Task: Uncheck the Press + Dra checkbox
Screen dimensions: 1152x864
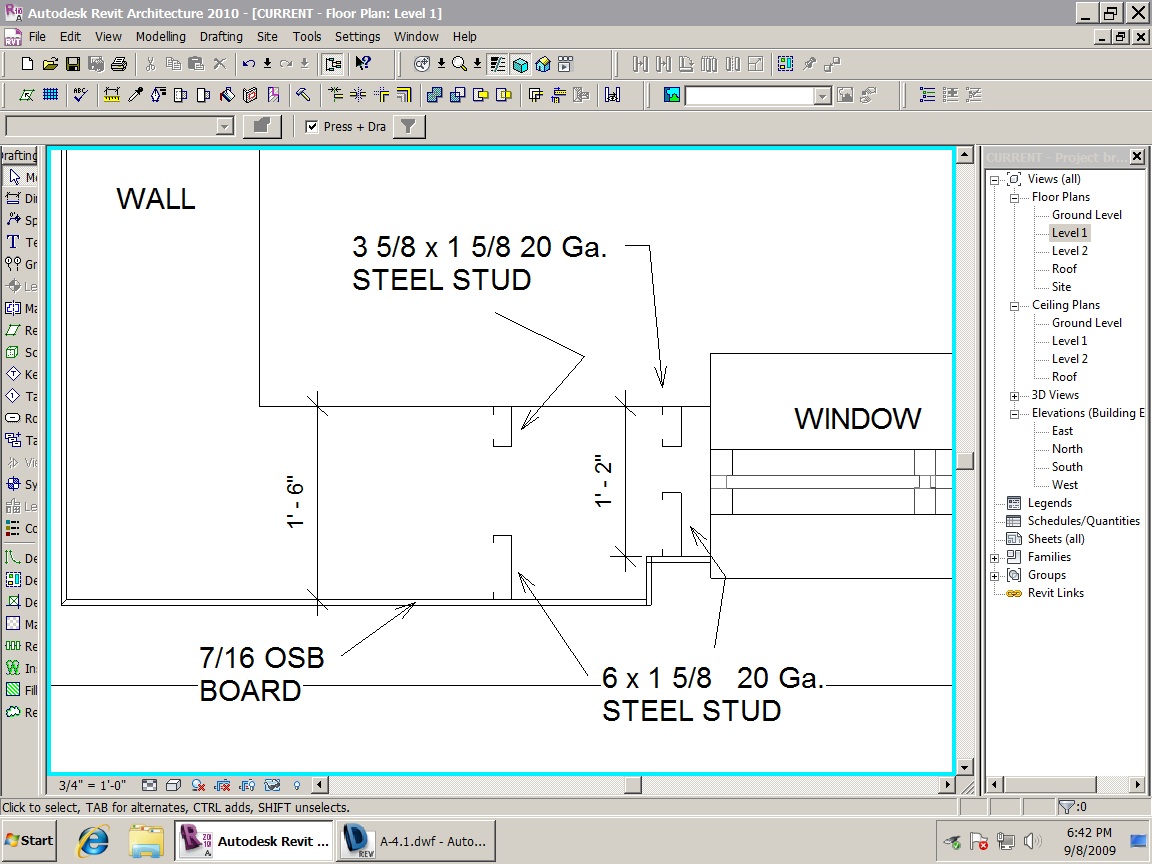Action: point(313,126)
